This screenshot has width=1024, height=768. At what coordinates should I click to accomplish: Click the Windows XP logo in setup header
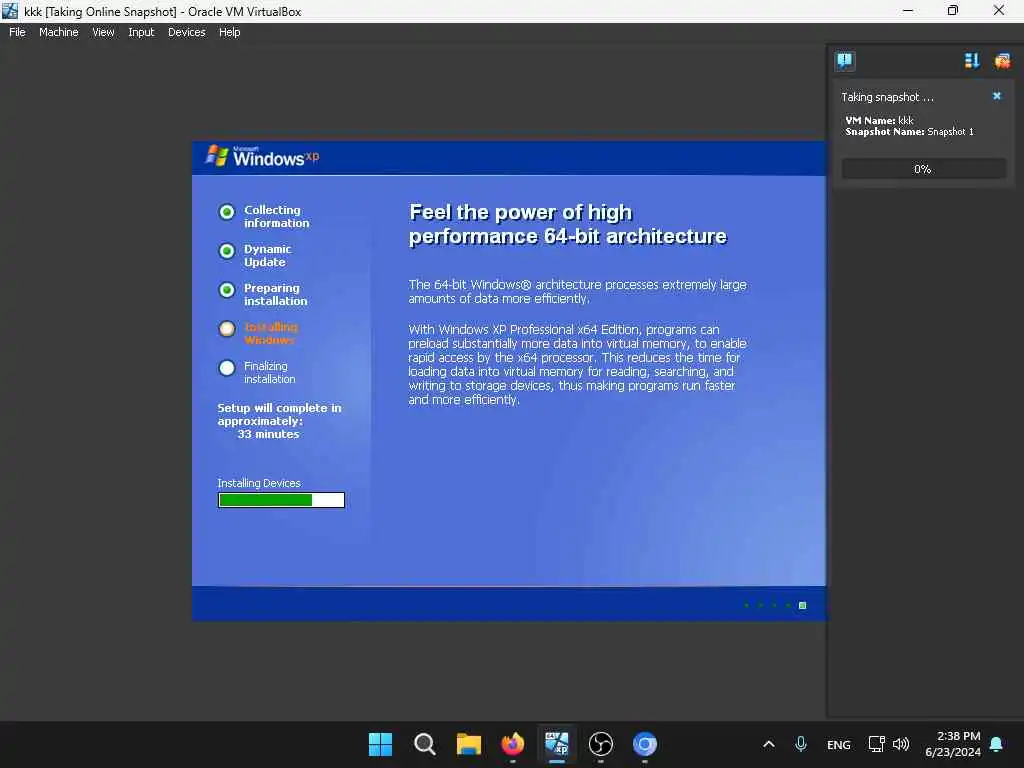pos(263,156)
